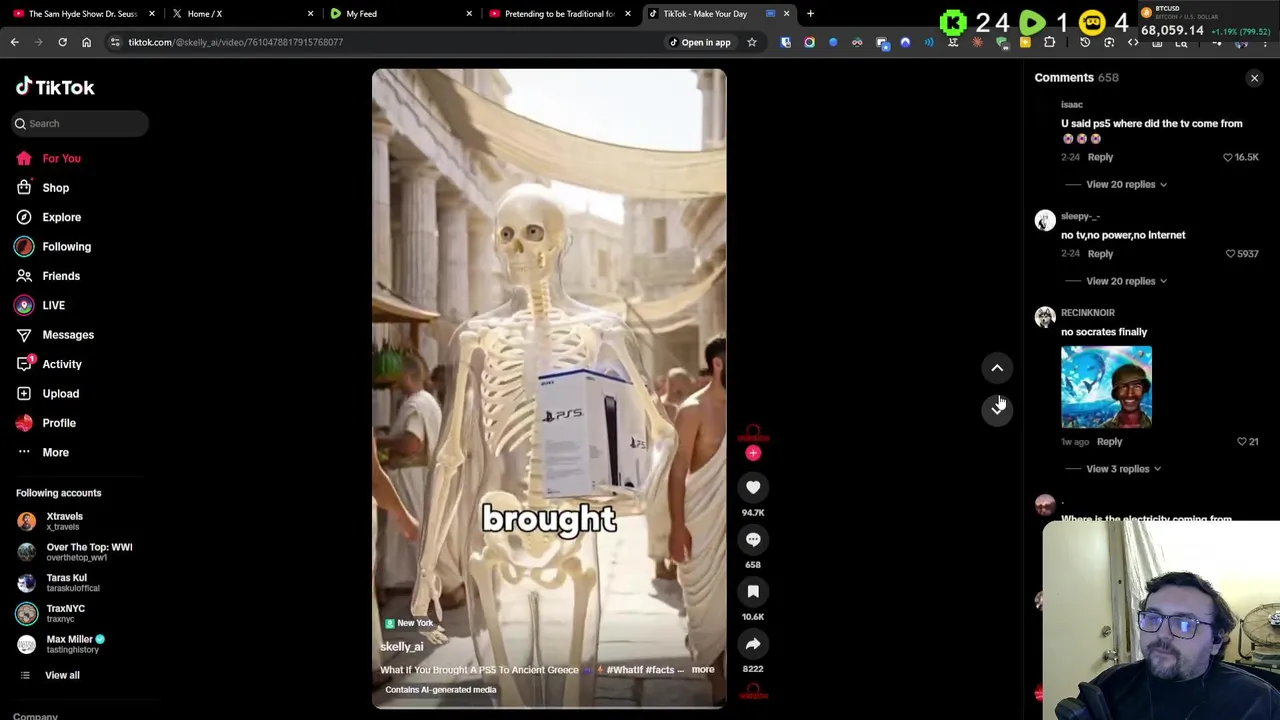The width and height of the screenshot is (1280, 720).
Task: Click the Open in app button
Action: coord(700,42)
